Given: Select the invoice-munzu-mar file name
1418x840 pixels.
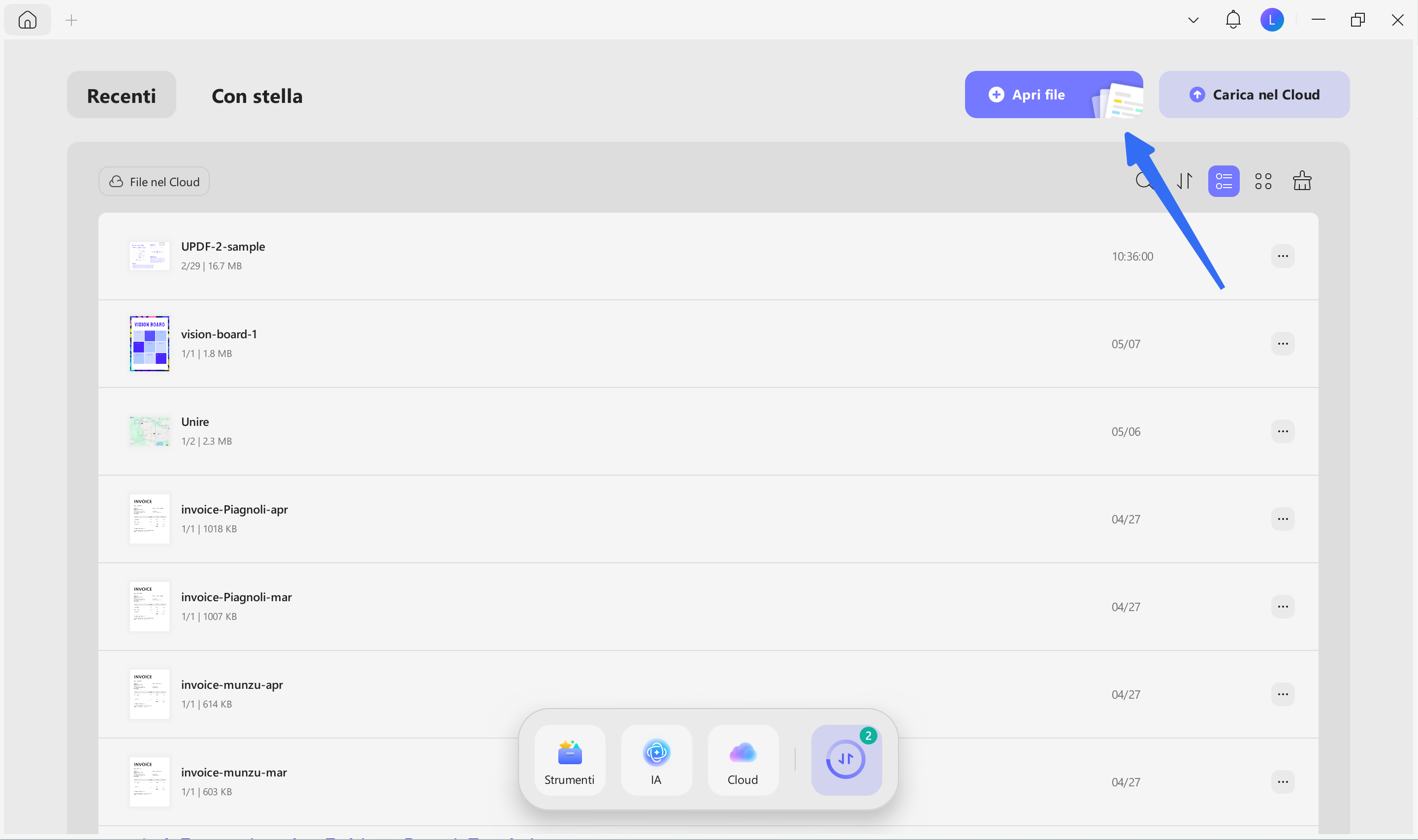Looking at the screenshot, I should tap(234, 773).
